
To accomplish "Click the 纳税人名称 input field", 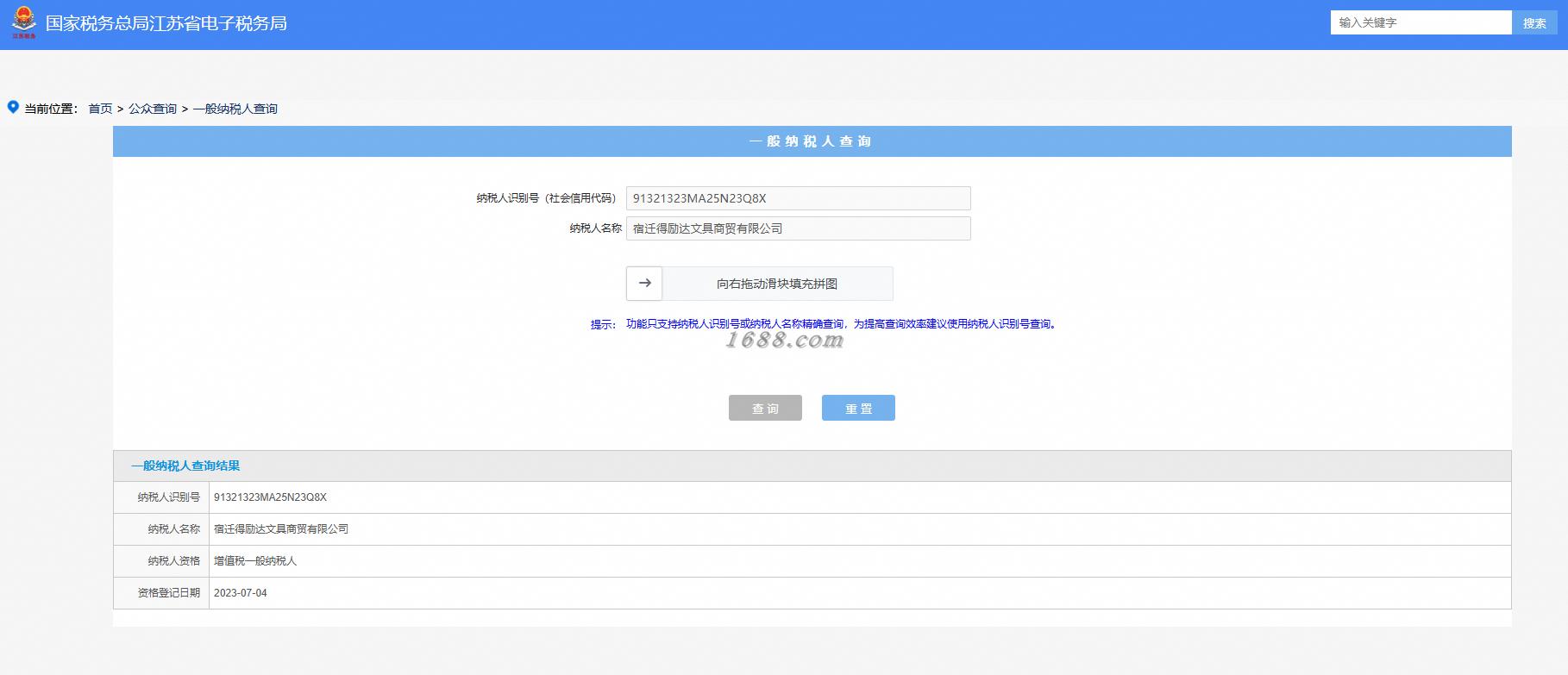I will (798, 228).
